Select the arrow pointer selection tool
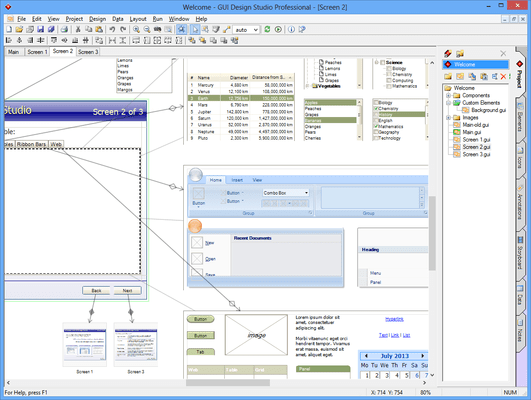Screen dimensions: 531x400 195,29
